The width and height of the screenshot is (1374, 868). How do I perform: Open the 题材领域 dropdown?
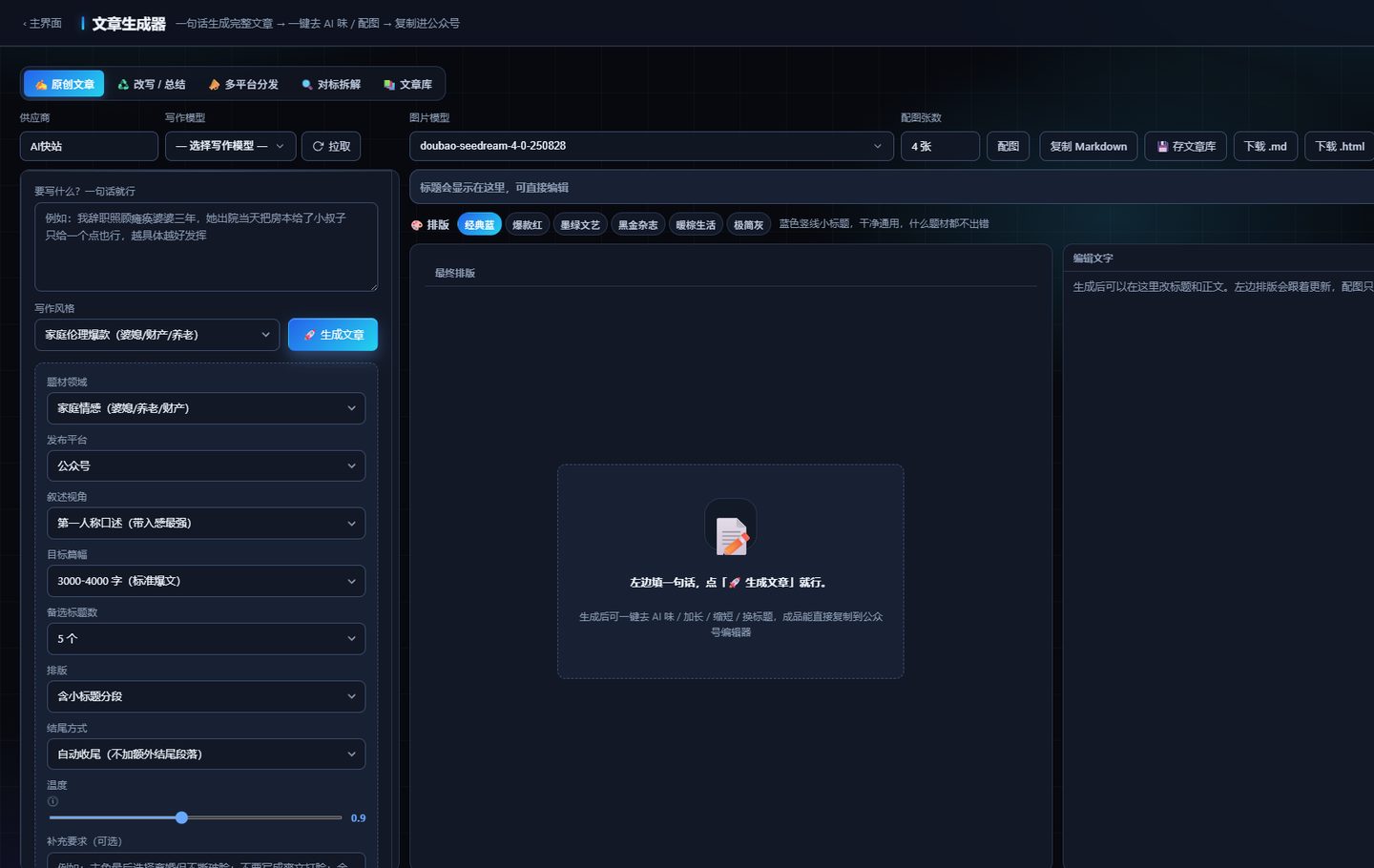[206, 408]
